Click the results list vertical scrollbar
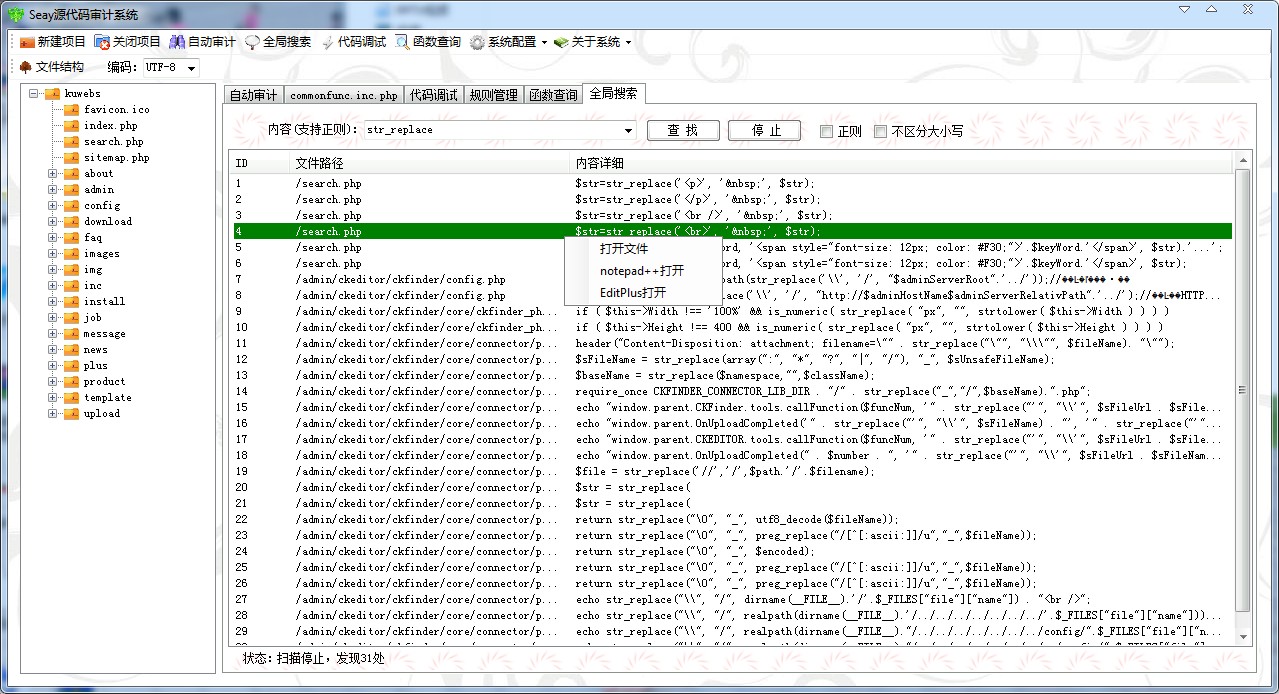 click(1242, 390)
